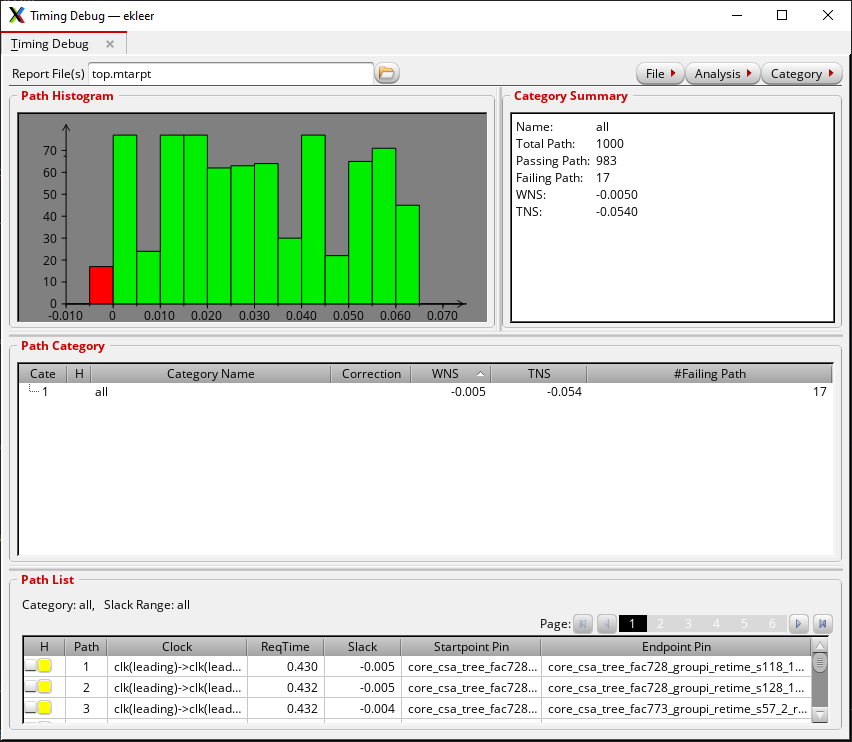
Task: Jump to last page of path list
Action: pyautogui.click(x=823, y=624)
